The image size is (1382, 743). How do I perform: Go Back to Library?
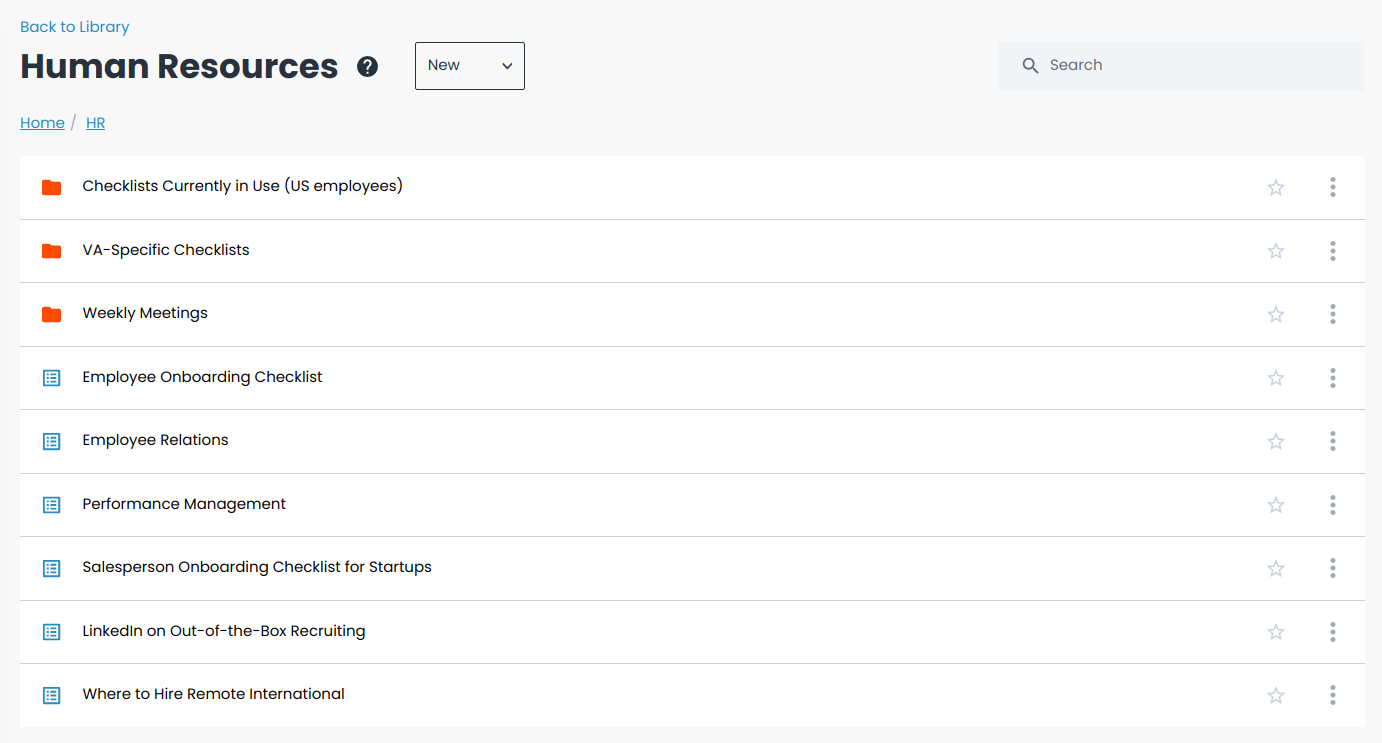(75, 27)
